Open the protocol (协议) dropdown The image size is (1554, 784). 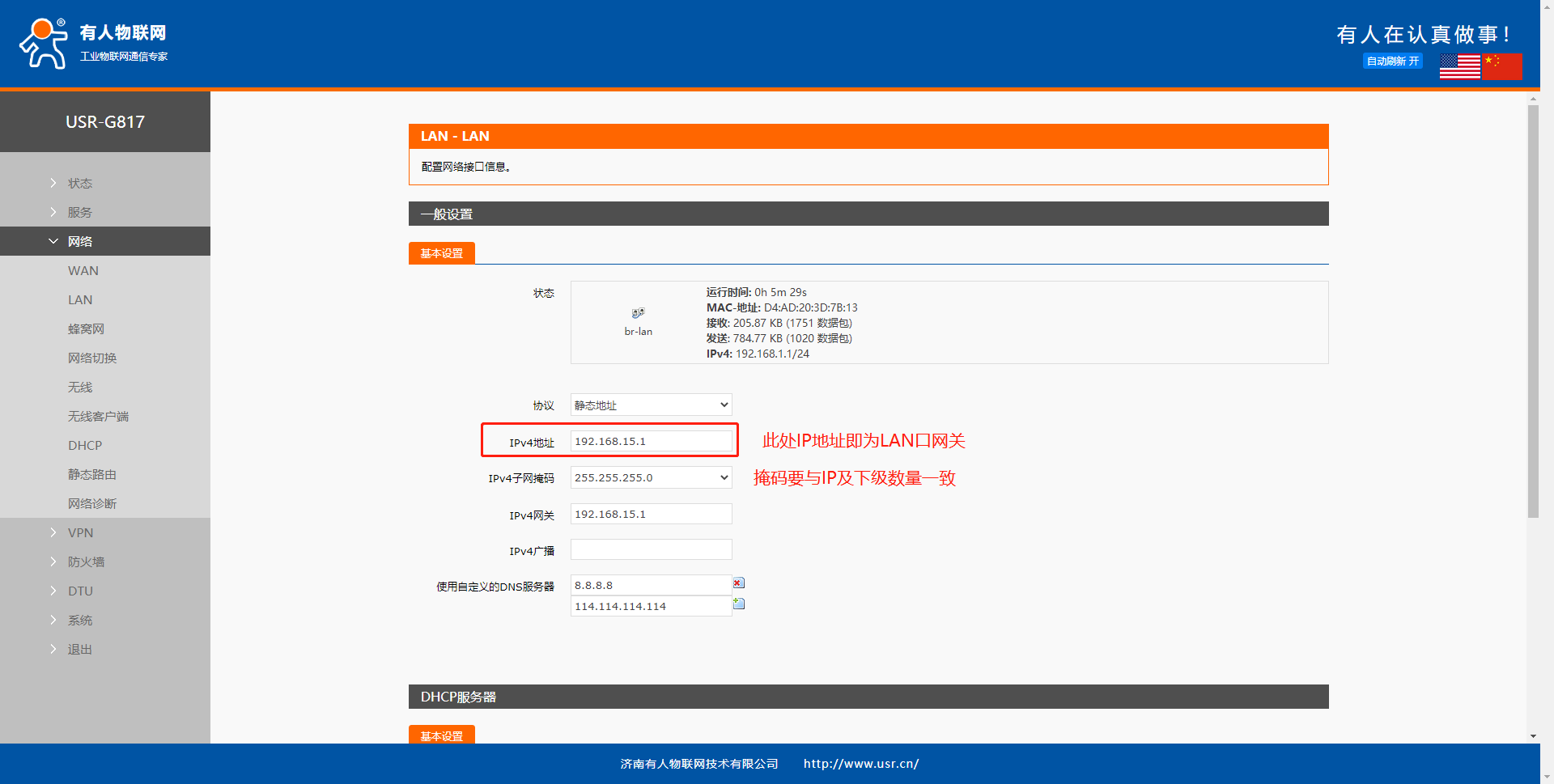pyautogui.click(x=651, y=405)
